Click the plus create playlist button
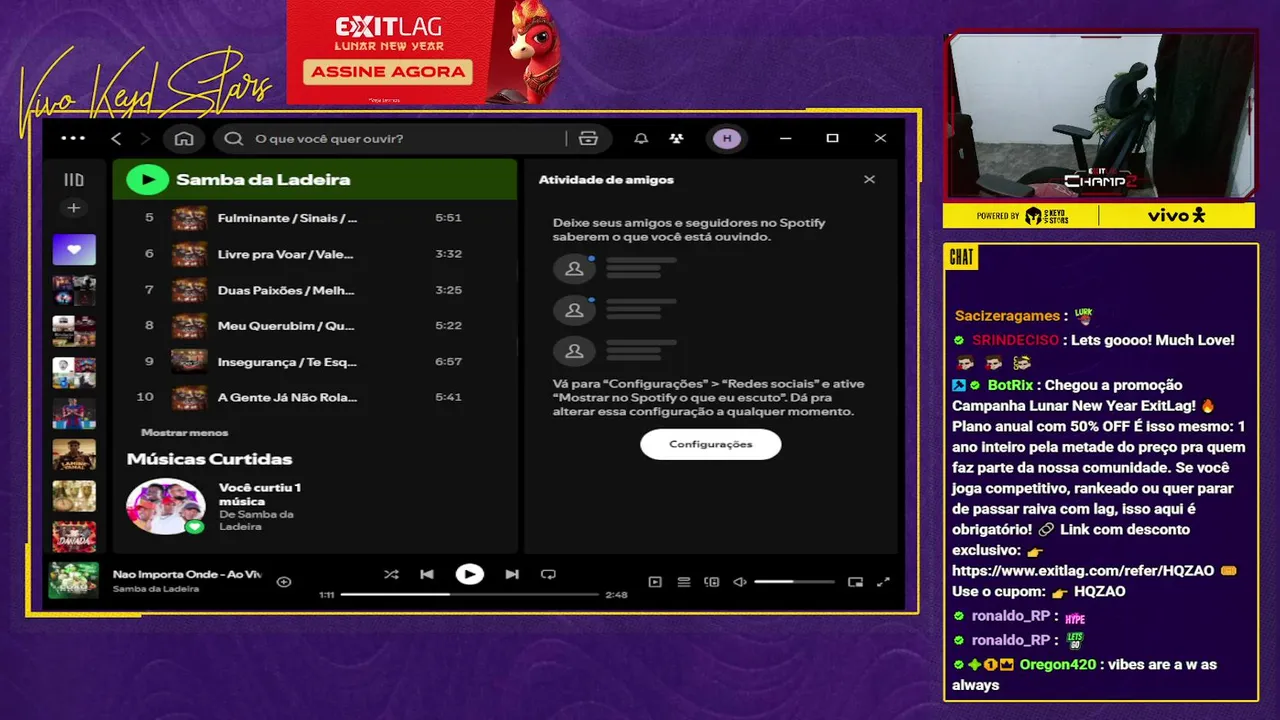The height and width of the screenshot is (720, 1280). point(74,208)
